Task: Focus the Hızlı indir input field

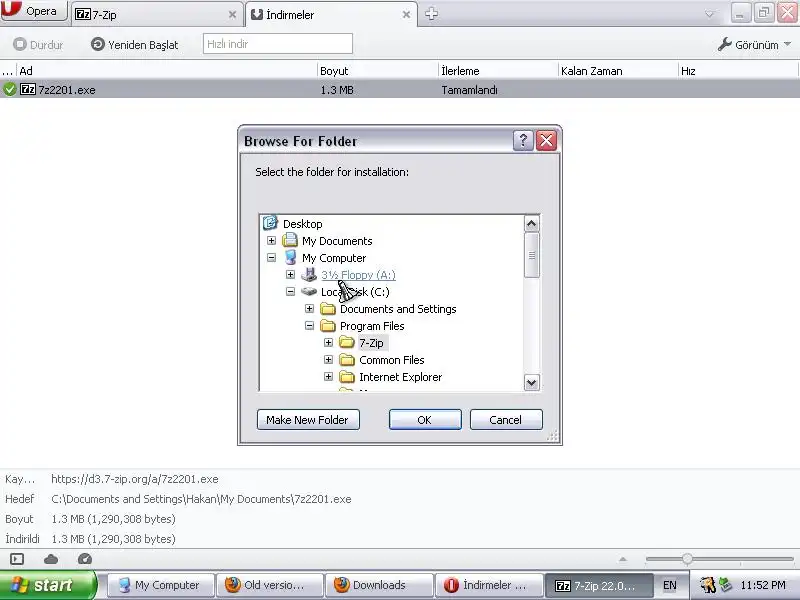Action: [x=278, y=44]
